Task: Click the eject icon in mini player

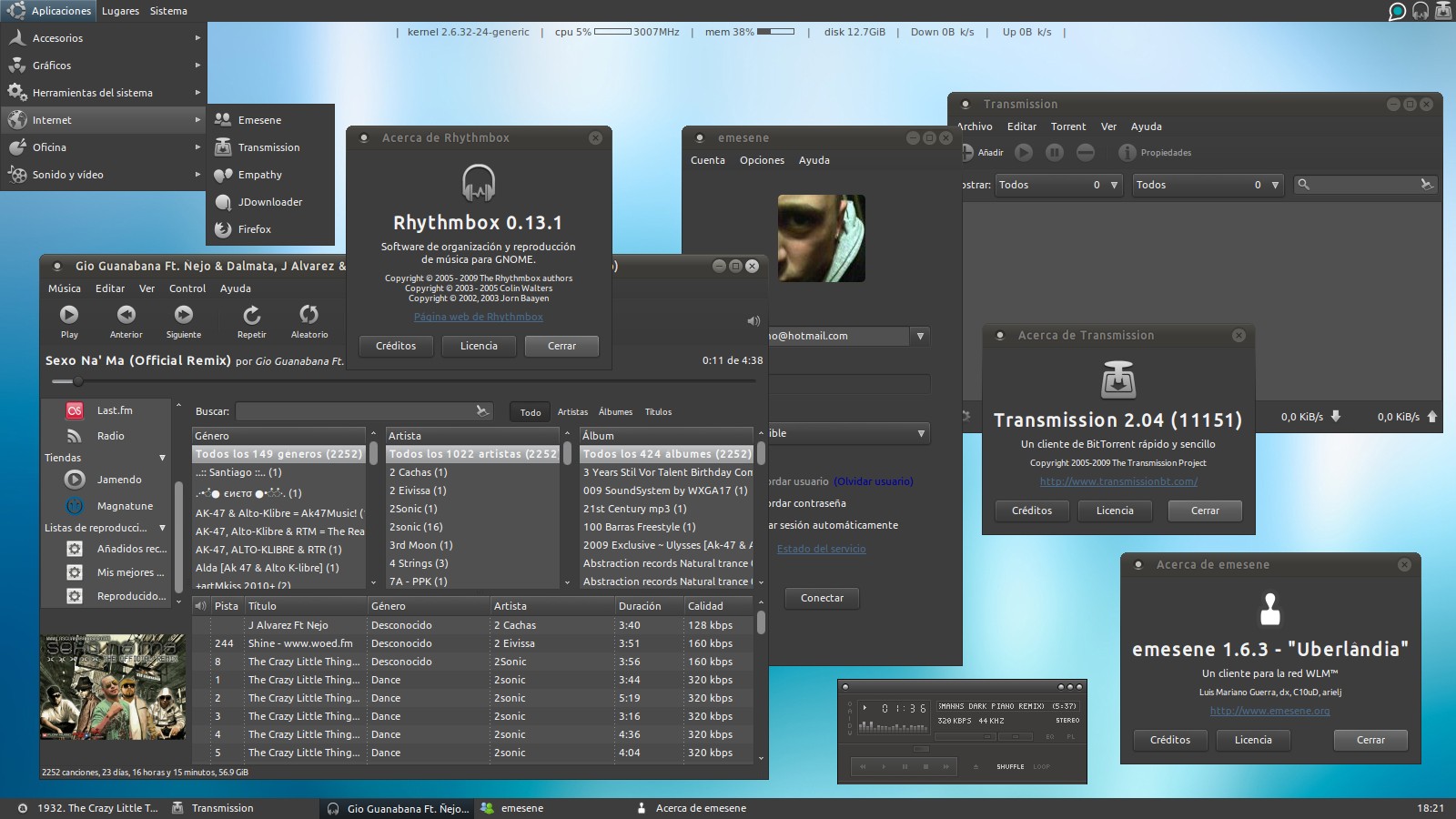Action: click(x=976, y=766)
